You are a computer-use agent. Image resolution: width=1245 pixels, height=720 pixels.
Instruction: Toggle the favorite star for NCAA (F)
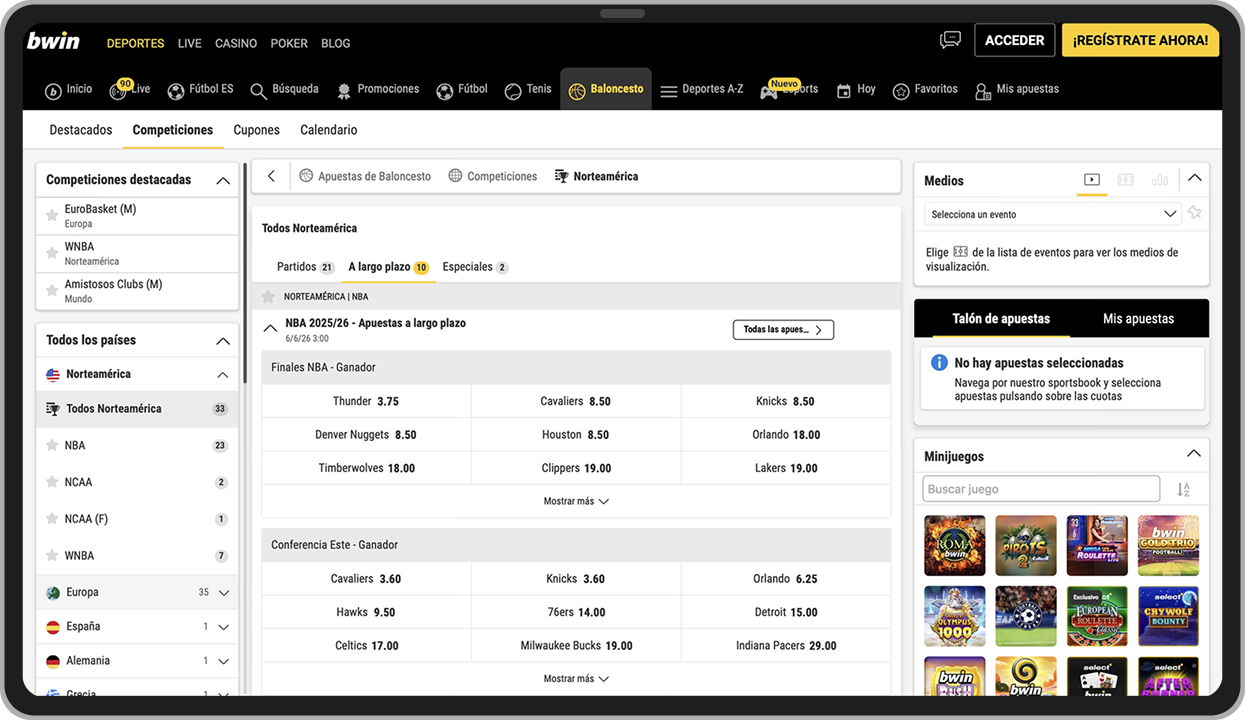coord(53,519)
